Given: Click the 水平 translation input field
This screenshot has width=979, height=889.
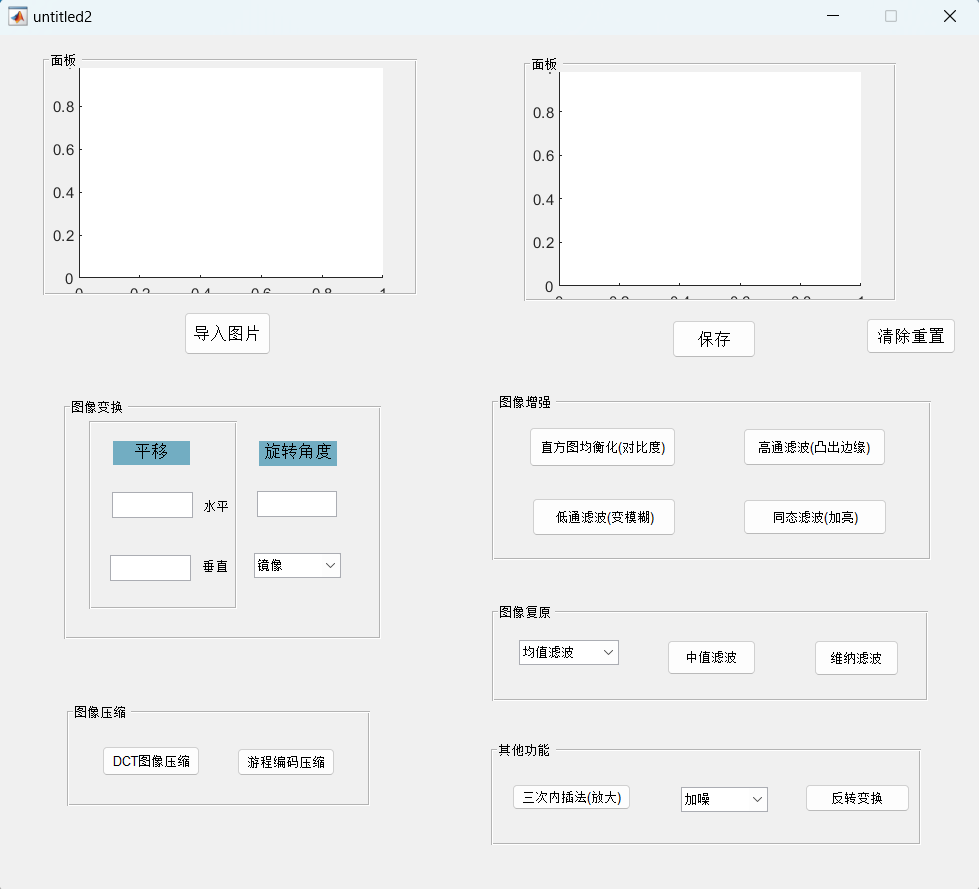Looking at the screenshot, I should tap(152, 504).
